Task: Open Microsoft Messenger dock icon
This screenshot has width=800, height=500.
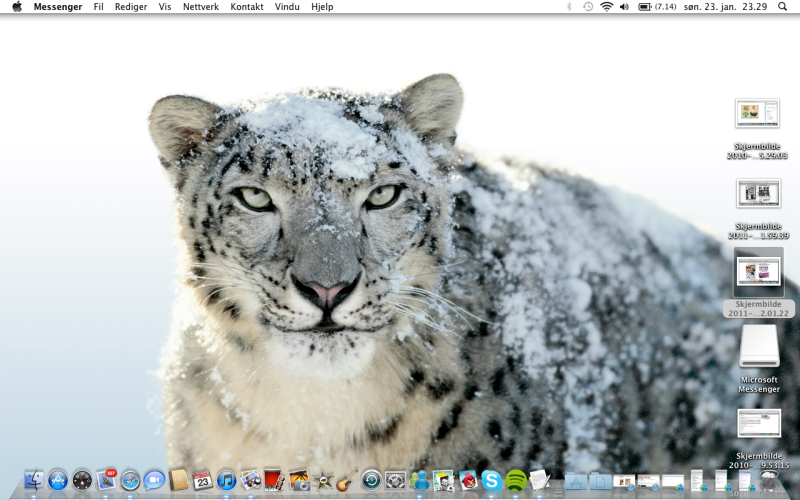Action: [420, 481]
